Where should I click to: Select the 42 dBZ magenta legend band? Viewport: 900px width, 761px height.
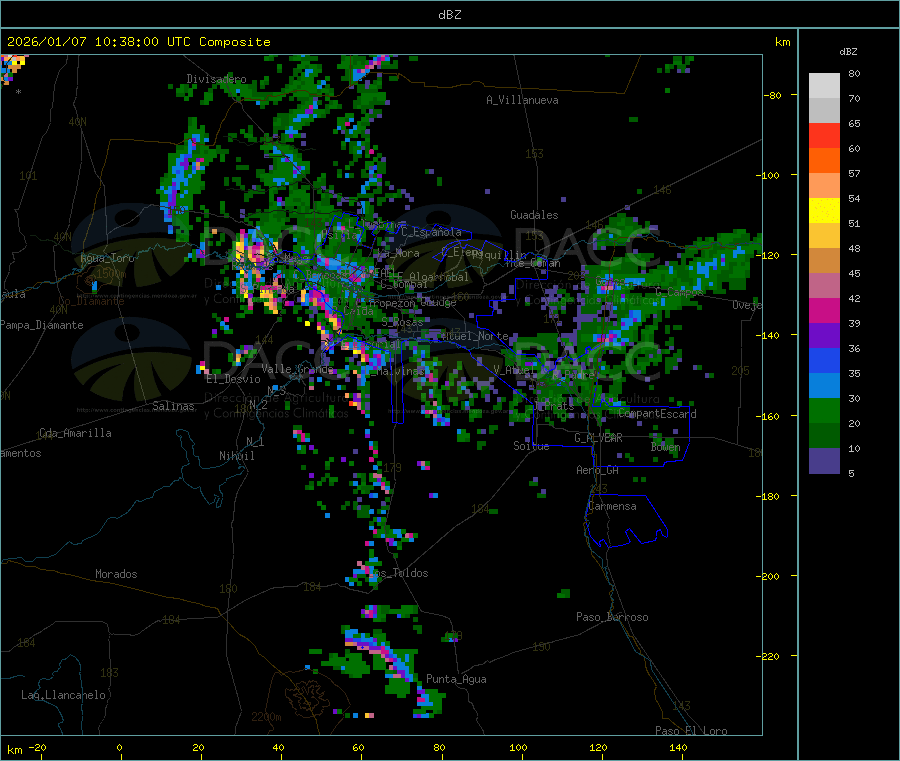(x=824, y=310)
